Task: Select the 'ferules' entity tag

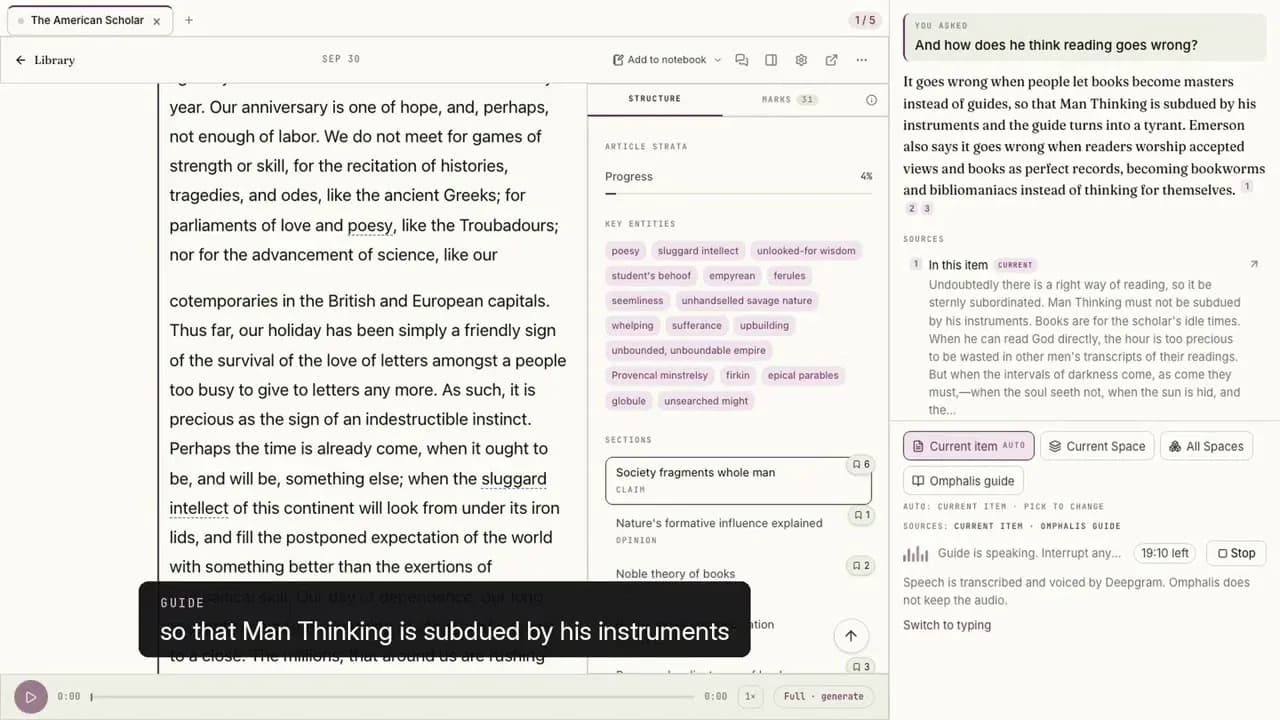Action: [x=789, y=276]
